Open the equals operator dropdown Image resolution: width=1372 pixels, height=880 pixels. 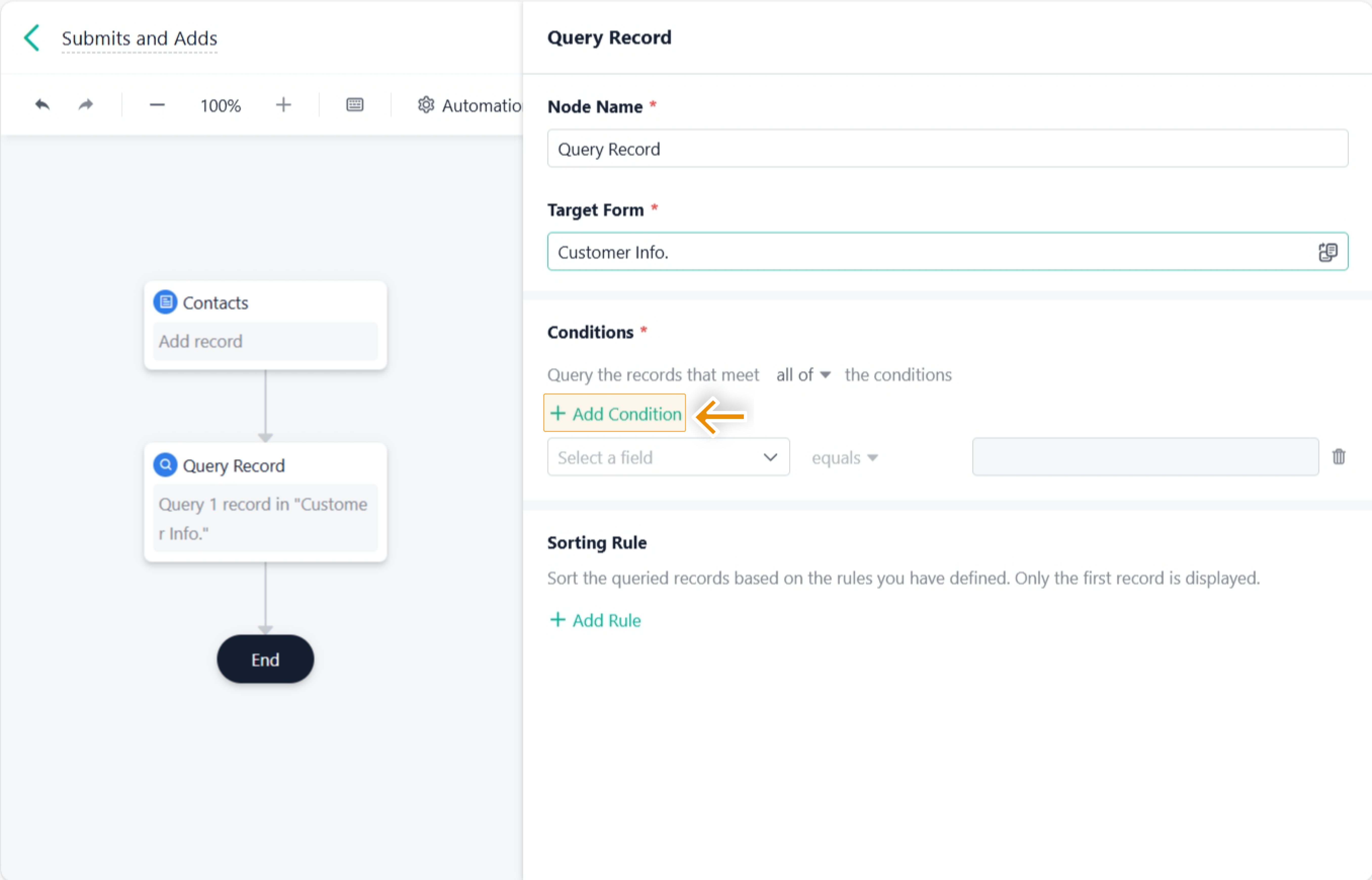845,458
